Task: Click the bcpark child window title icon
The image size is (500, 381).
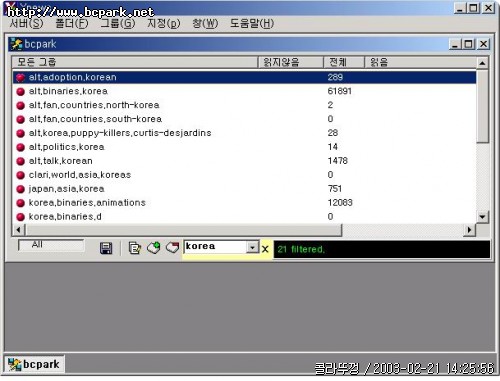Action: coord(16,44)
